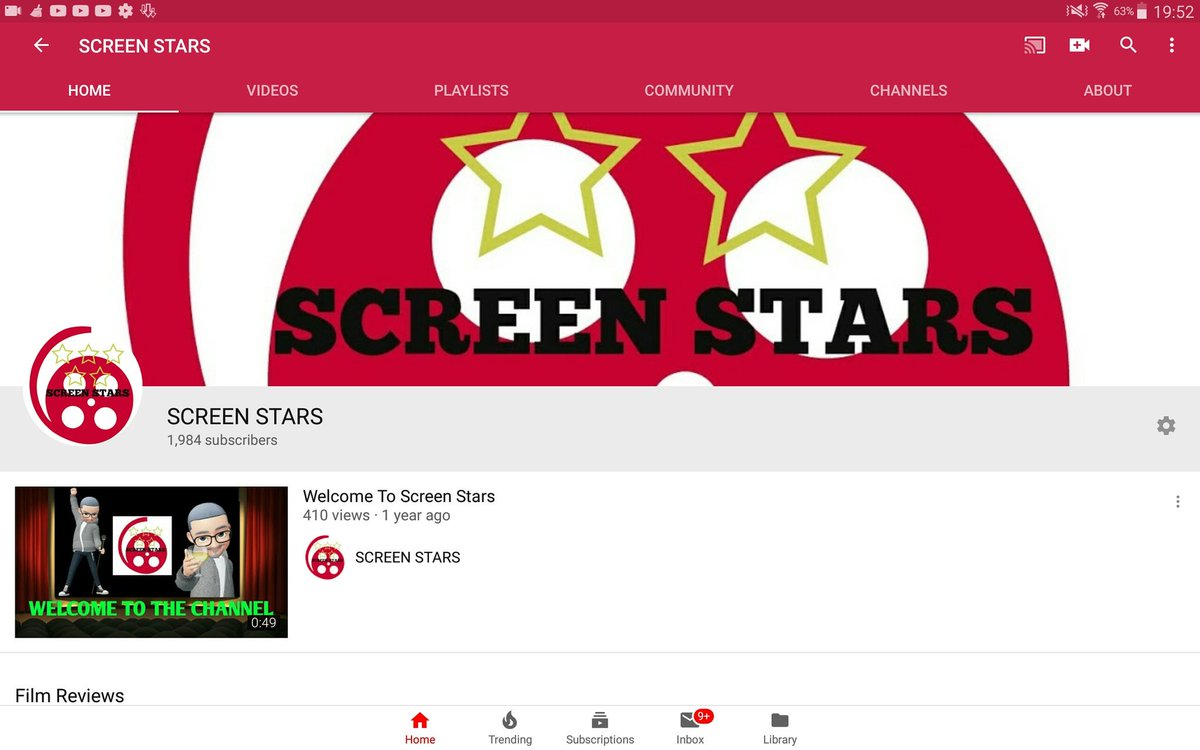1200x750 pixels.
Task: Tap first YouTube notification icon
Action: point(57,11)
